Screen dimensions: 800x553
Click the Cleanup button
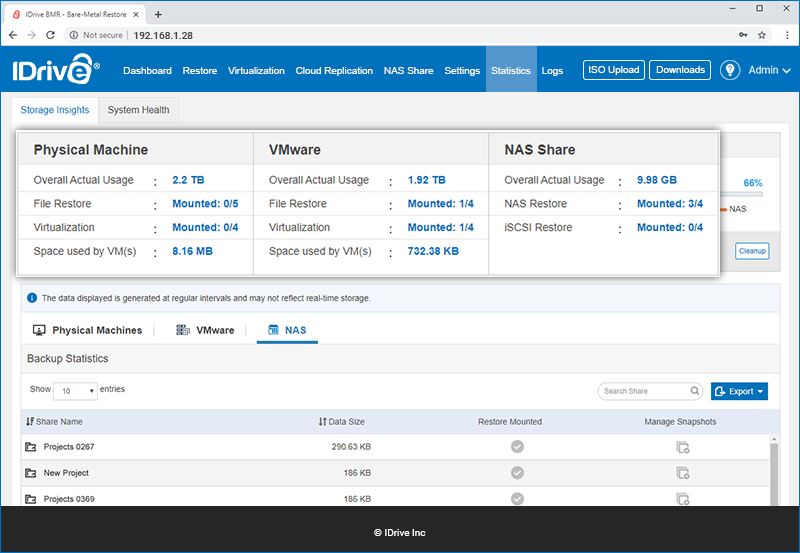(752, 250)
